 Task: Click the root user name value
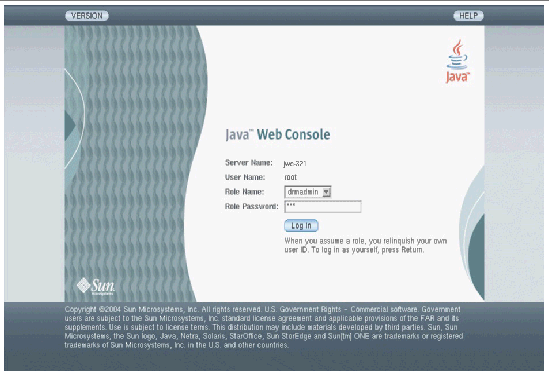point(291,177)
